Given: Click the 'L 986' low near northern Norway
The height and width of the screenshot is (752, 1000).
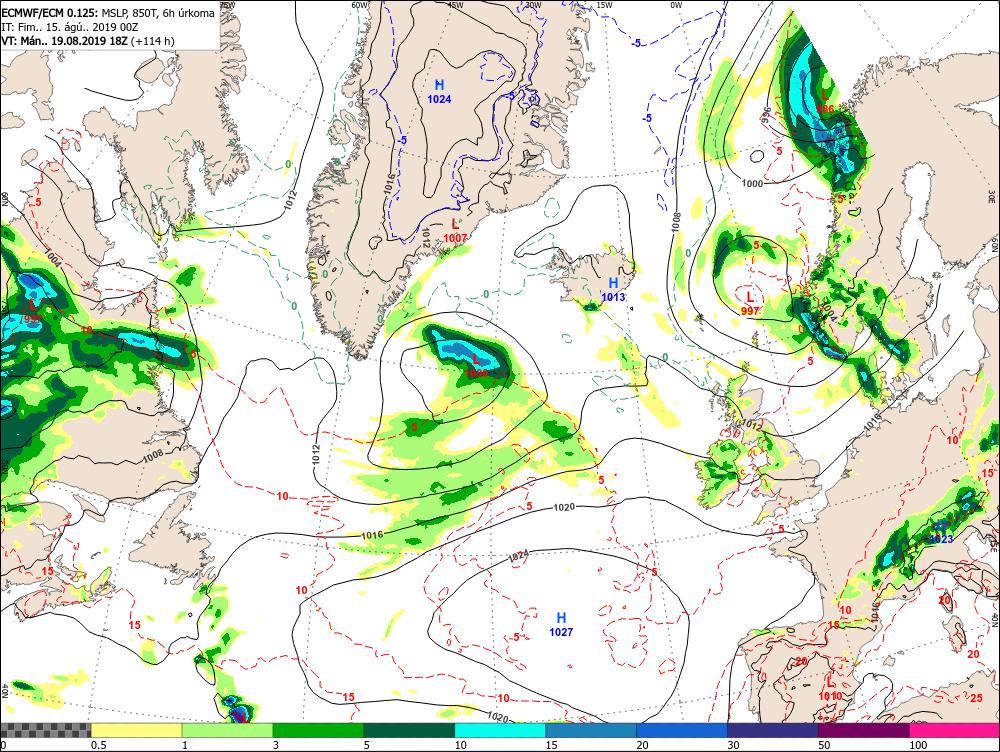Looking at the screenshot, I should tap(825, 101).
